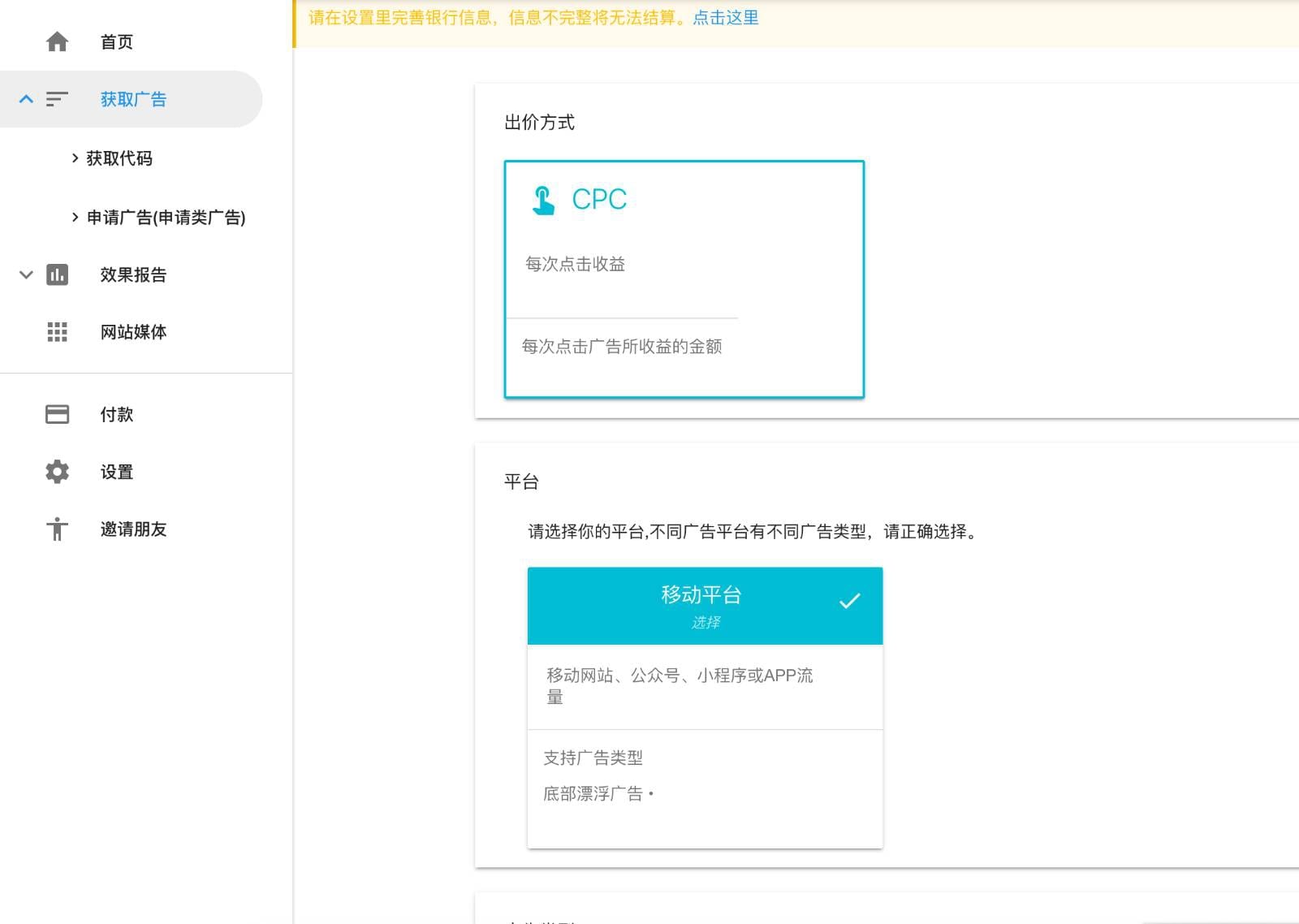Toggle the checkmark on 移动平台 card

click(849, 601)
